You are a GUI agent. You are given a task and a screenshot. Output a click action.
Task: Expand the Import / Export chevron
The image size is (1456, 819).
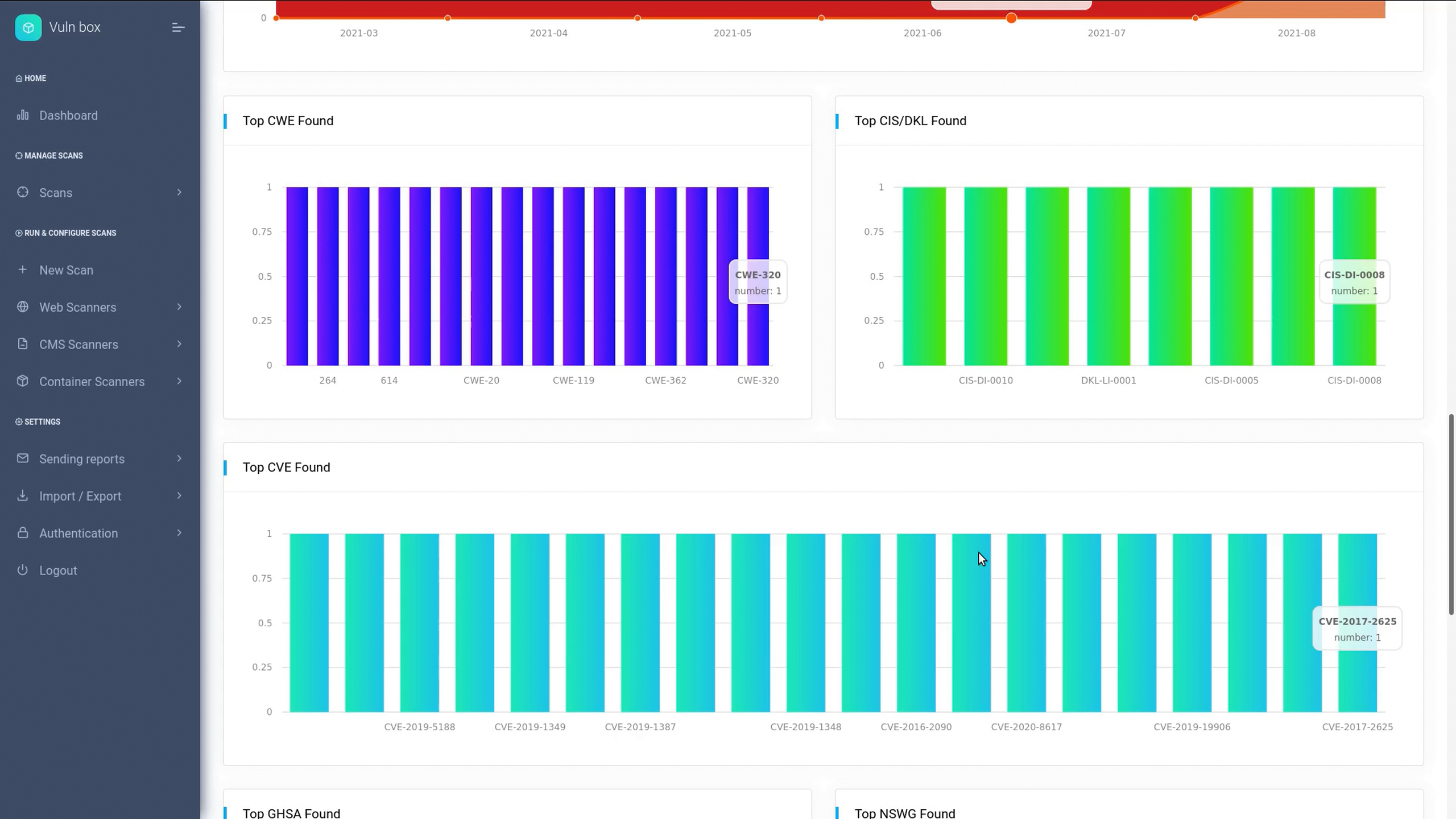point(179,495)
